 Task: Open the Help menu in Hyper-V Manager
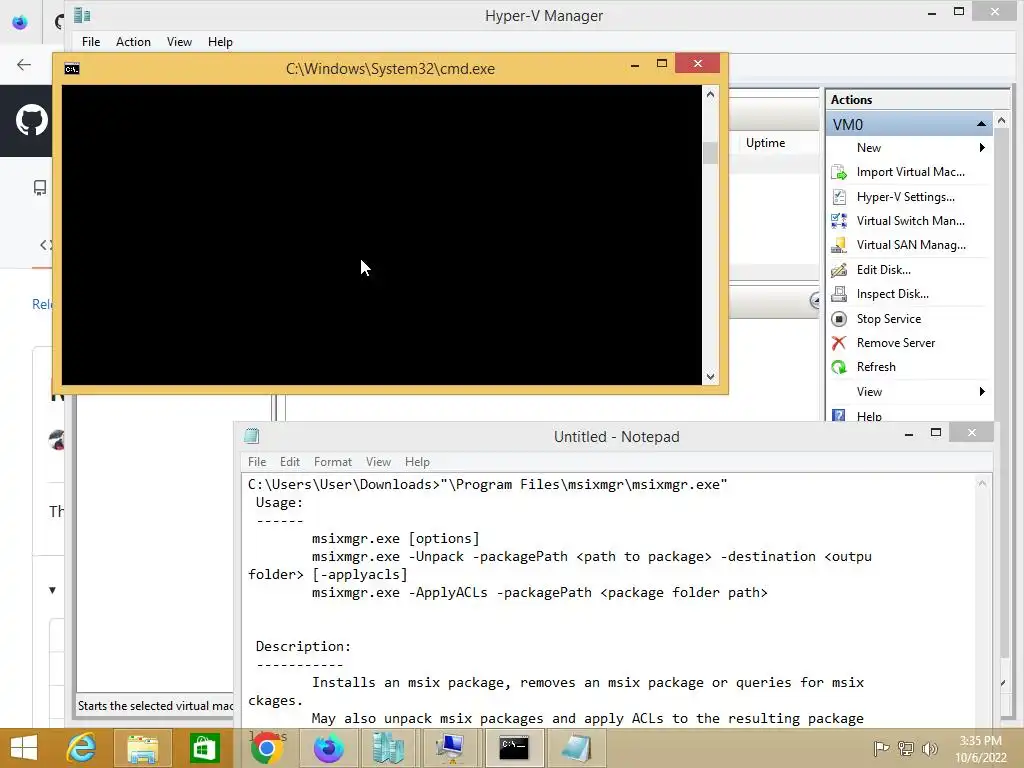220,42
